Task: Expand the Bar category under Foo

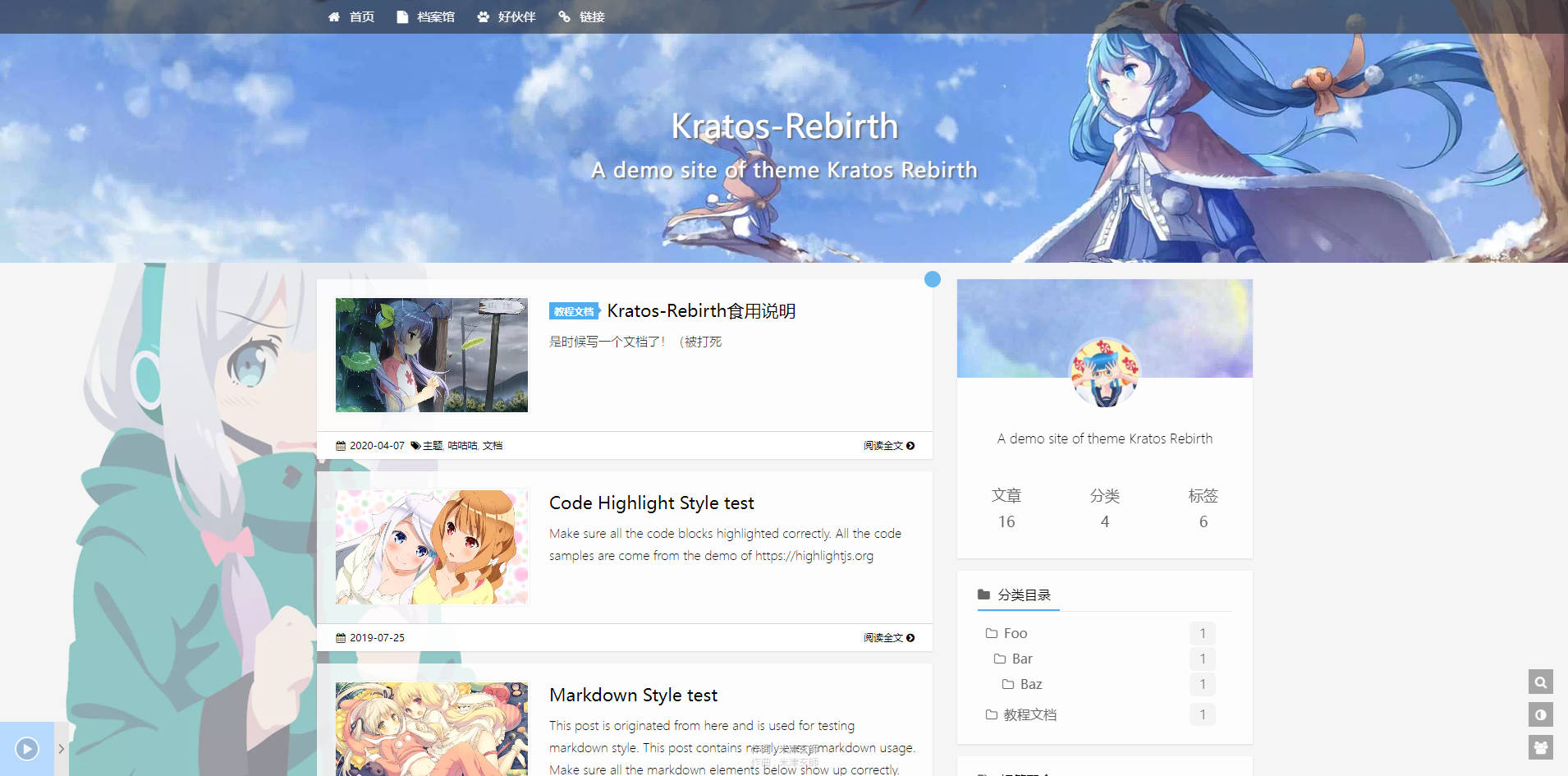Action: coord(1022,658)
